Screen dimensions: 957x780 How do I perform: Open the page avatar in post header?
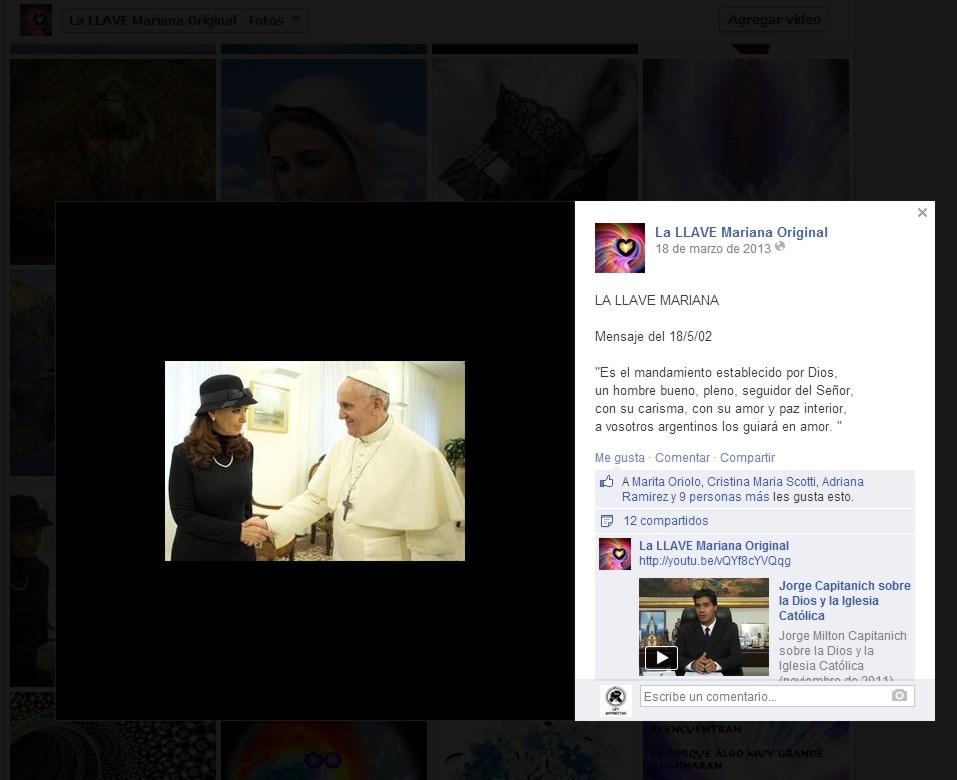click(x=619, y=248)
